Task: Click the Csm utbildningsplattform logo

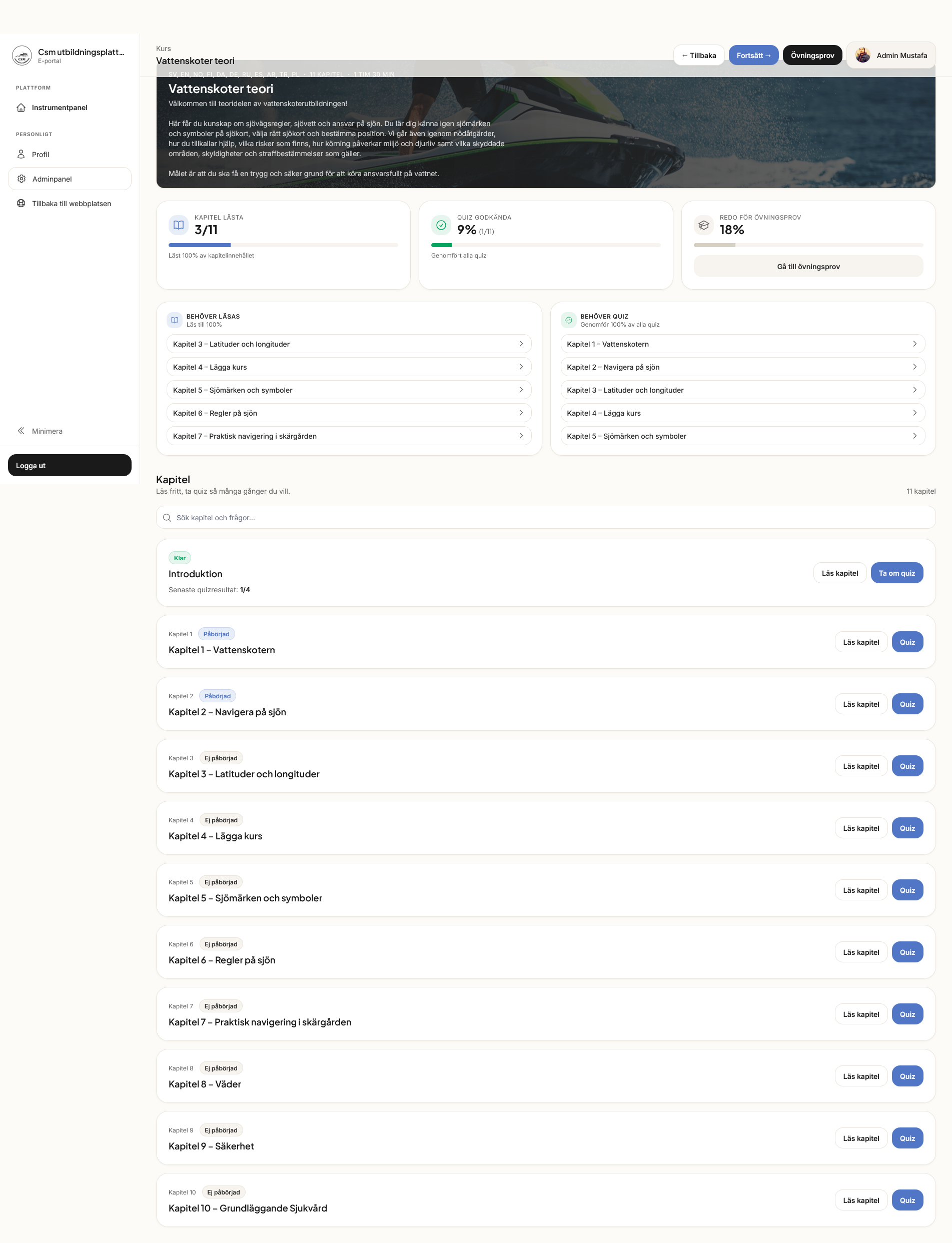Action: (22, 55)
